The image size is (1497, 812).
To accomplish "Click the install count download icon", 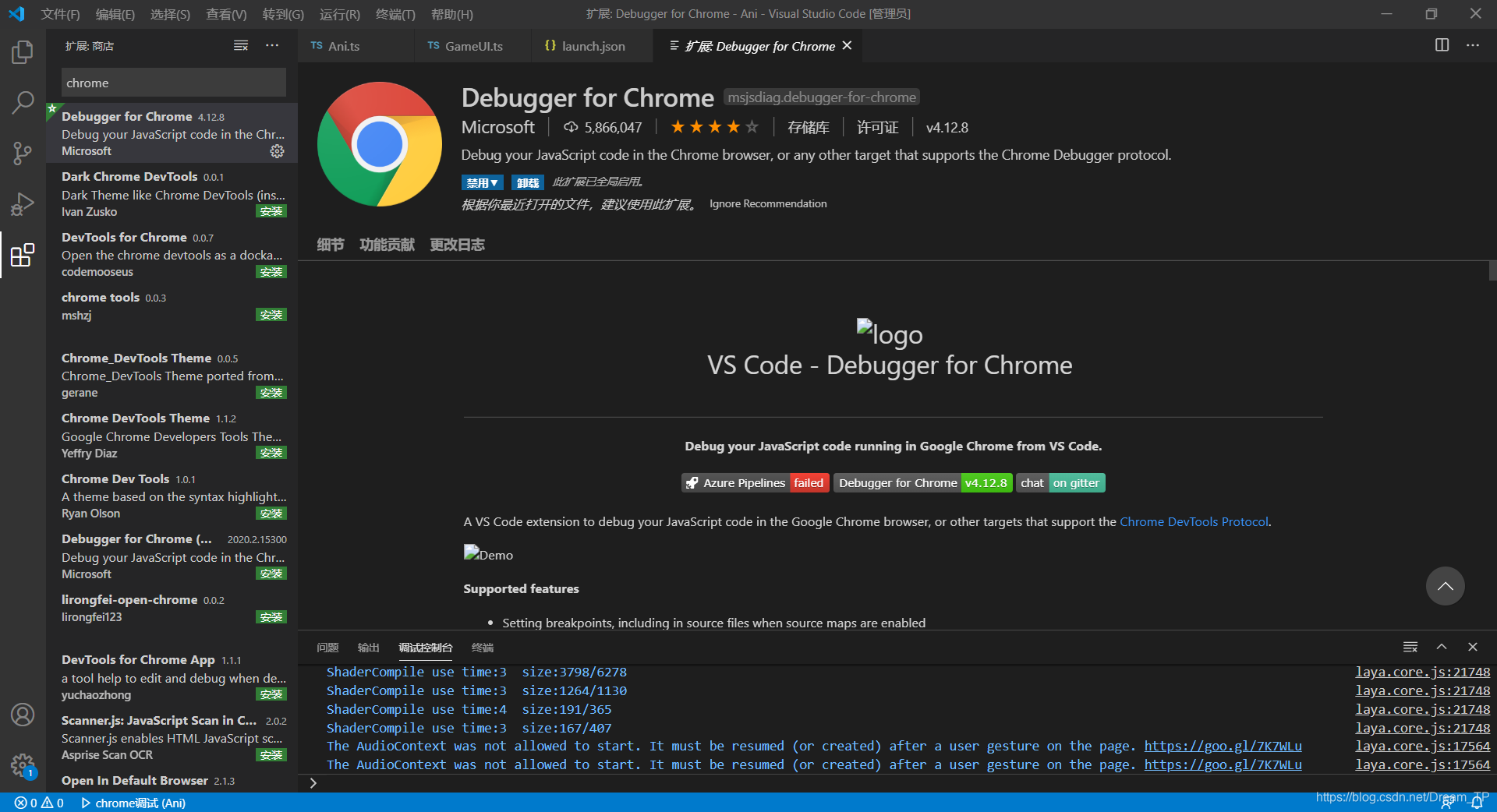I will point(572,127).
